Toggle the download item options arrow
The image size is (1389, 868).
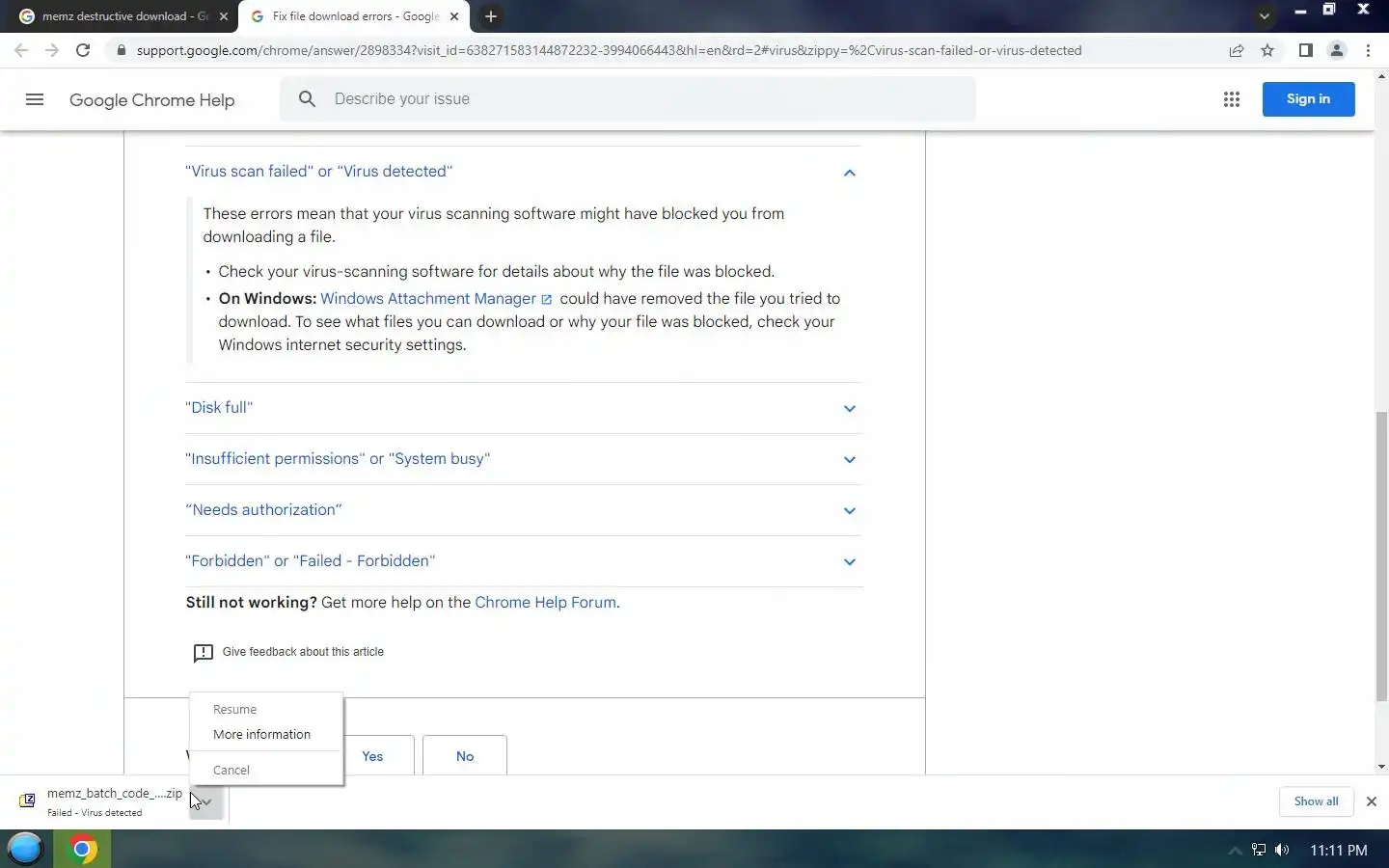206,802
